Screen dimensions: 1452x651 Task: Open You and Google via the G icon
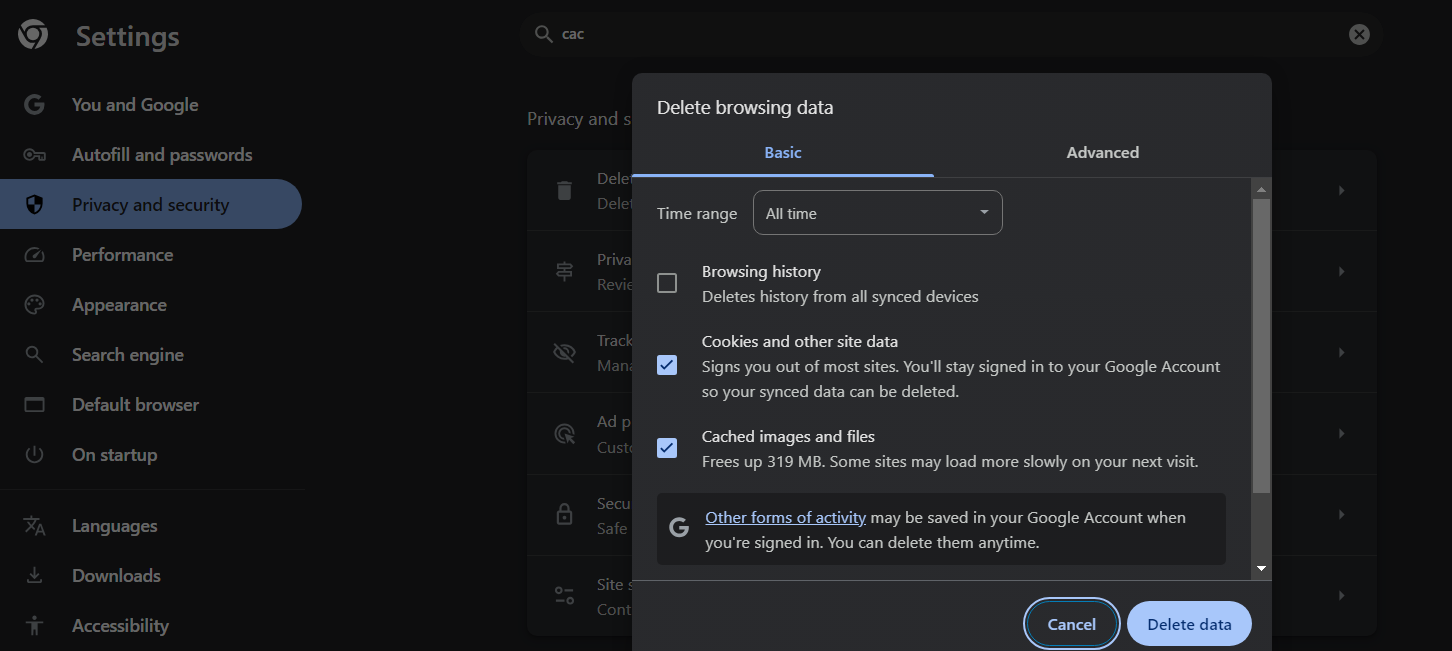(x=34, y=105)
